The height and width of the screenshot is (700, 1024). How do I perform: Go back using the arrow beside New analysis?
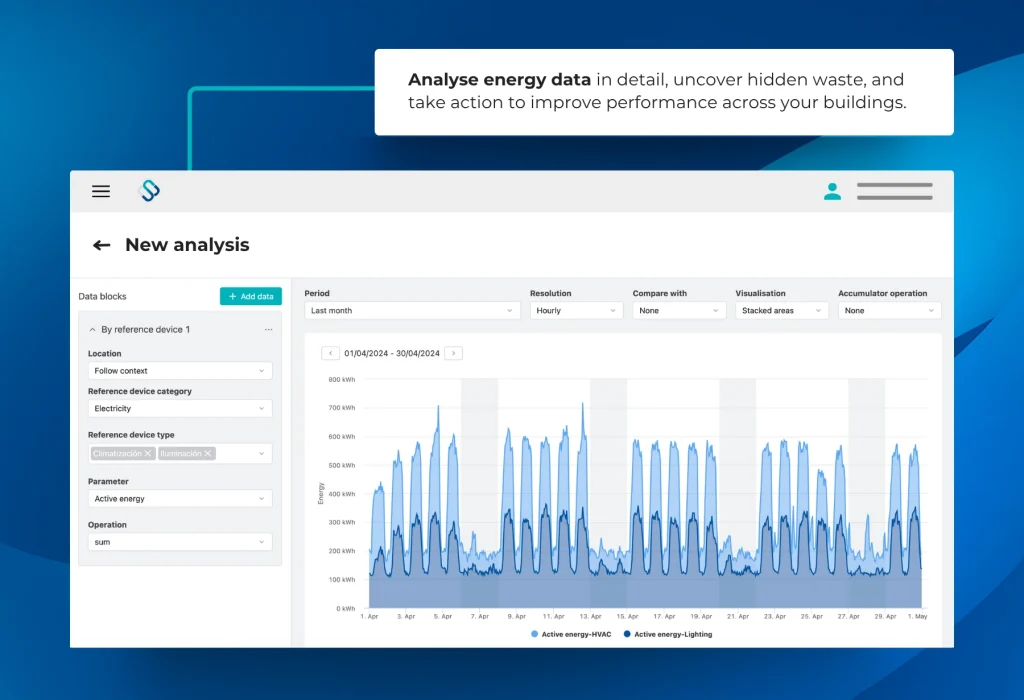[x=101, y=245]
